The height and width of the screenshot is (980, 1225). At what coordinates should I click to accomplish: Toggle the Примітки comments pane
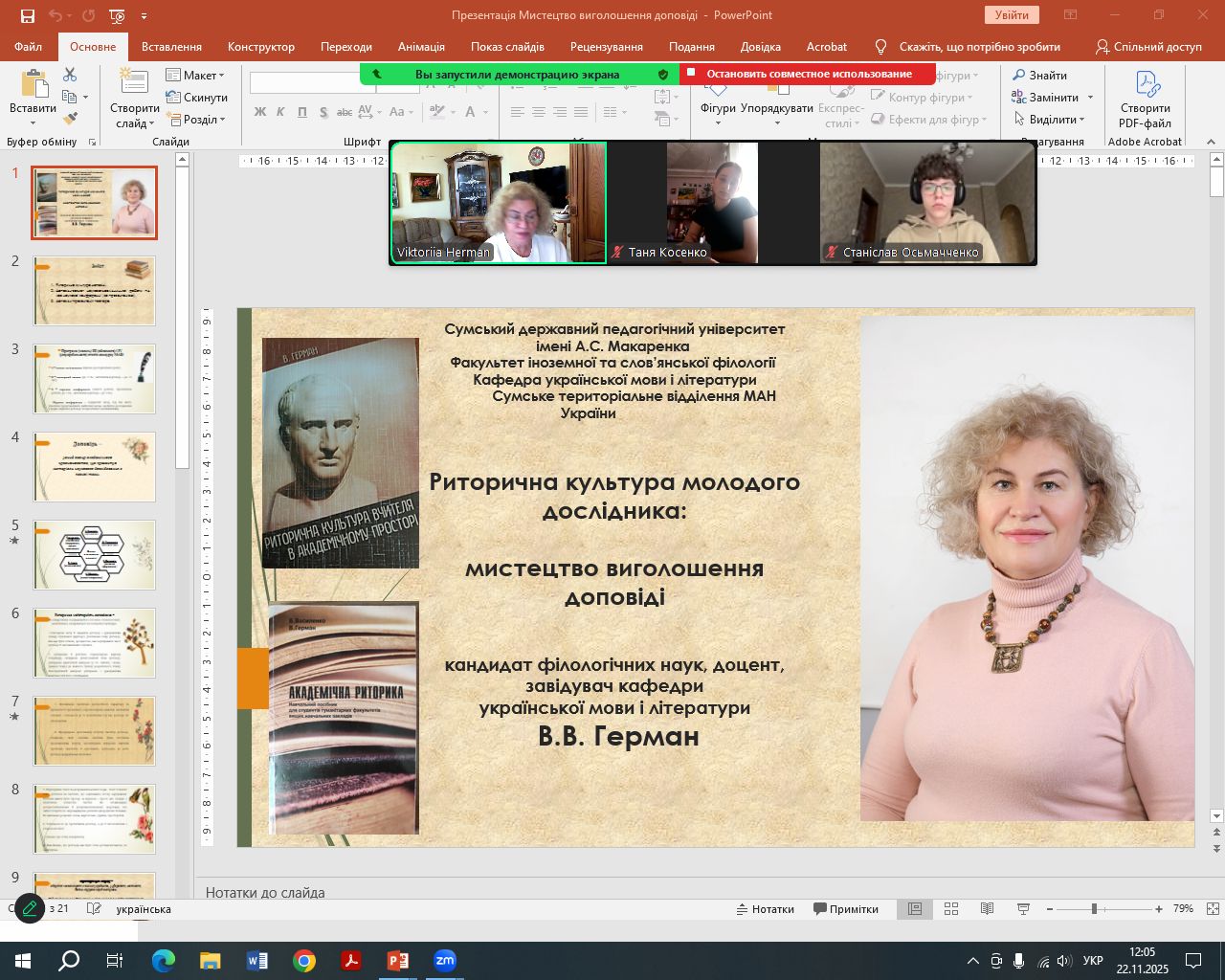click(x=846, y=908)
